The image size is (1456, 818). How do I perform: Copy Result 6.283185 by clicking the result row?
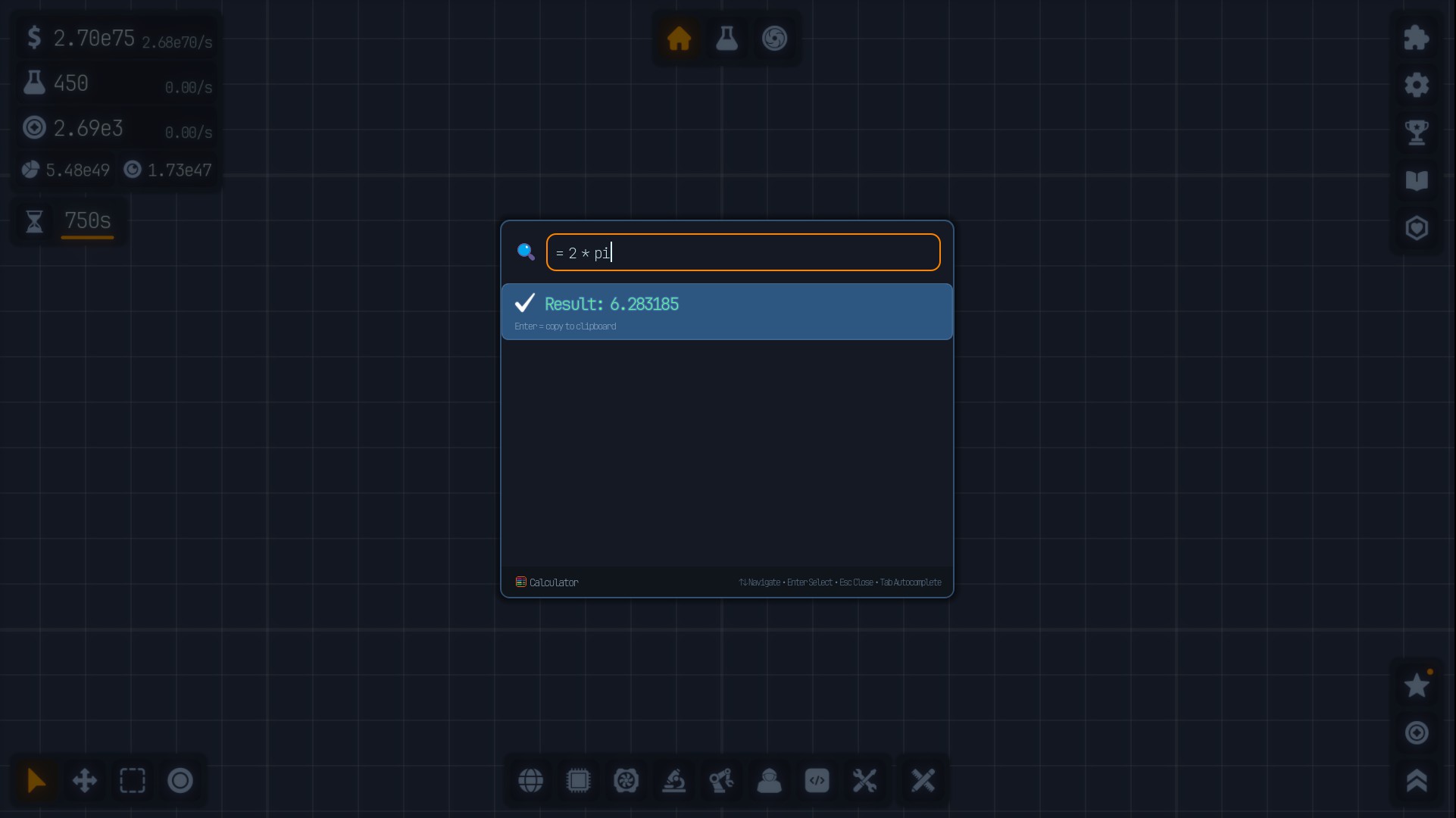click(x=726, y=311)
